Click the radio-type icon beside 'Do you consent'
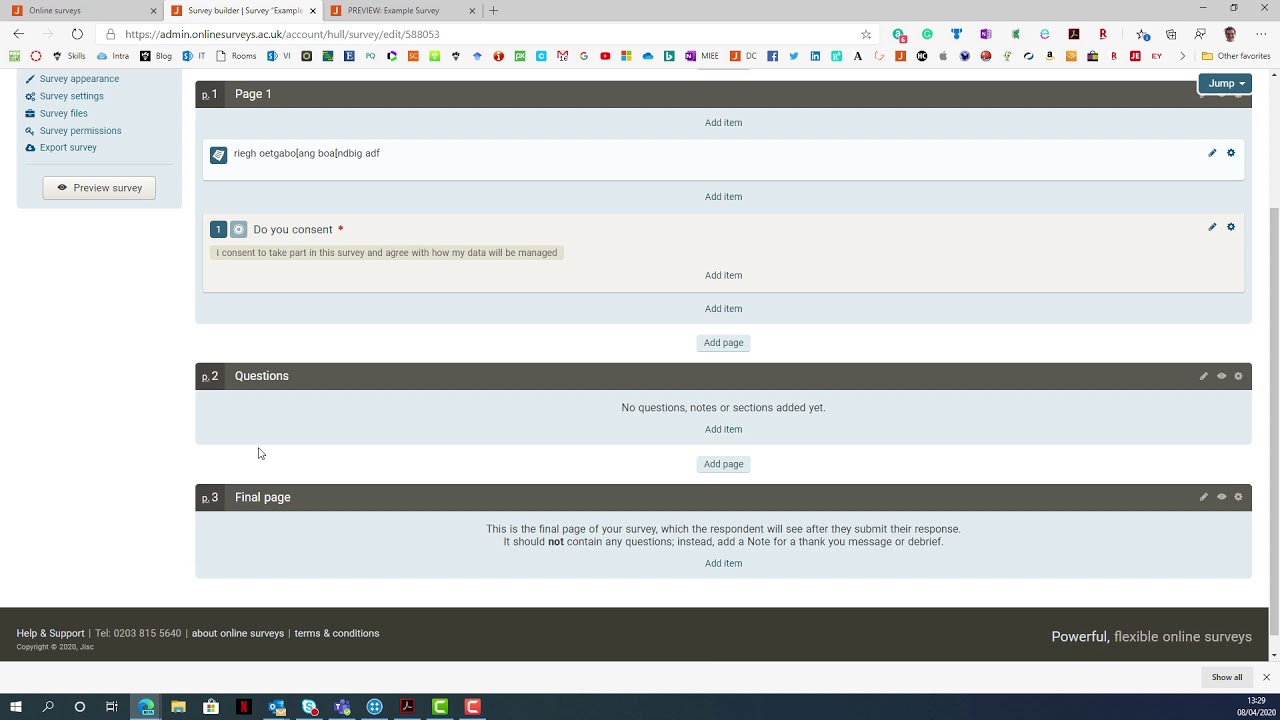Screen dimensions: 1280x720 tap(239, 230)
